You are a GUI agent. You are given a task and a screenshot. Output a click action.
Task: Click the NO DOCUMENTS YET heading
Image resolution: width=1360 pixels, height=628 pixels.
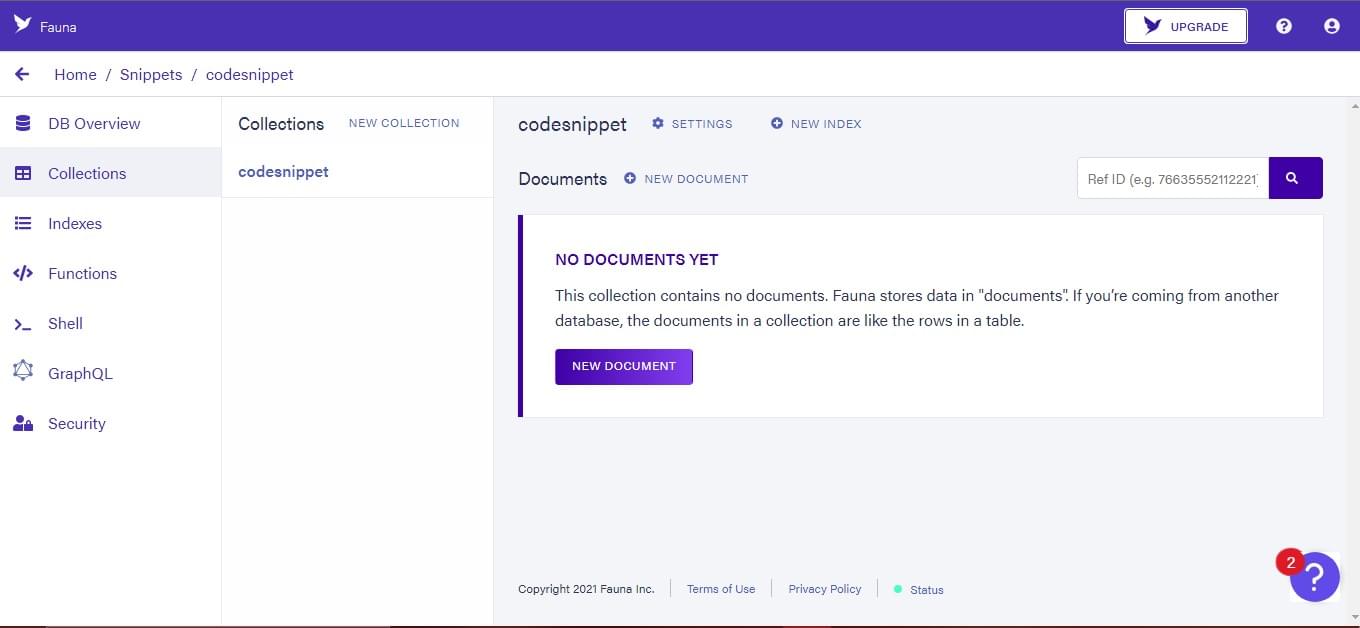click(637, 259)
